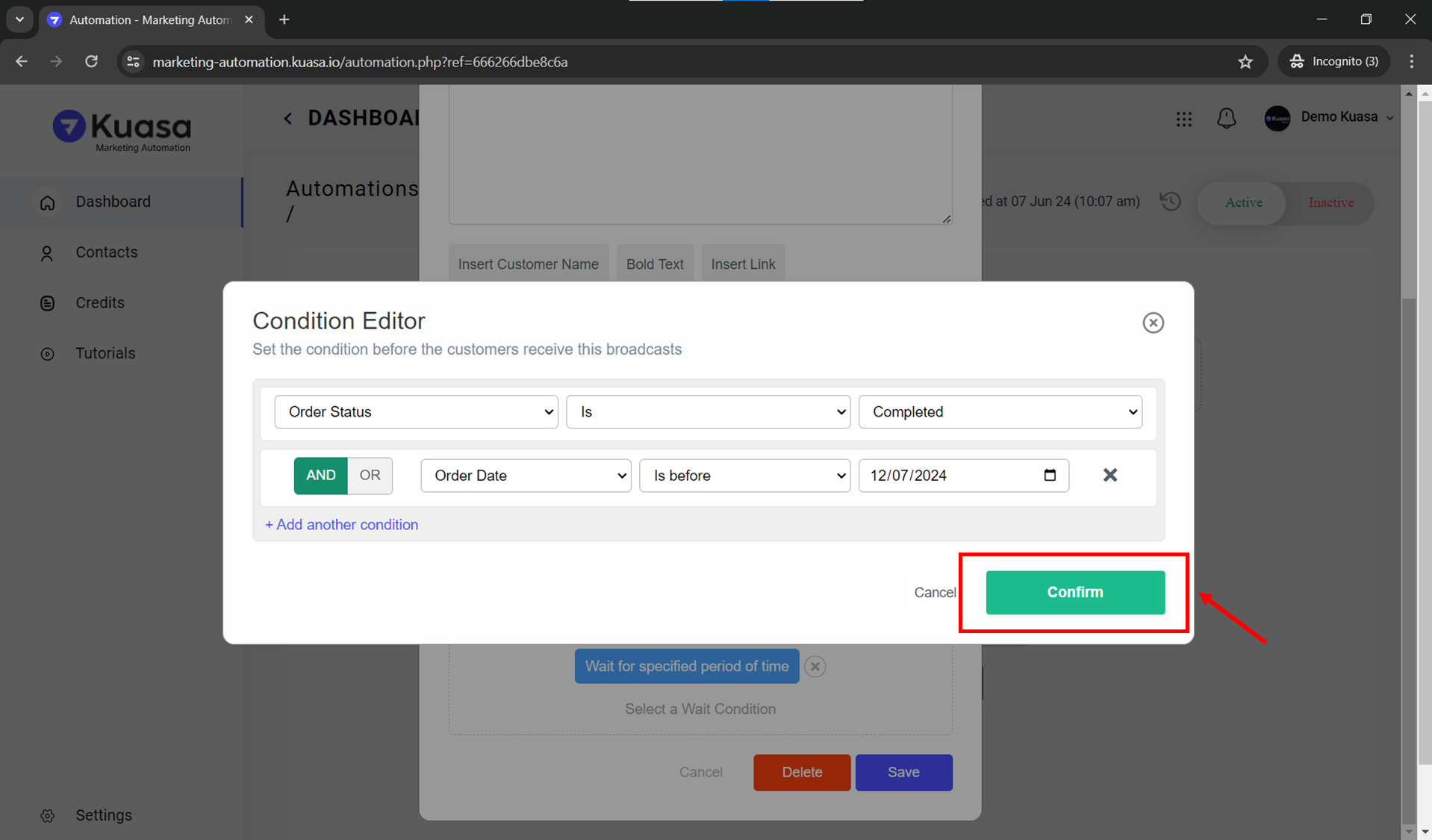Click Add another condition link
Screen dimensions: 1432x840
[341, 525]
